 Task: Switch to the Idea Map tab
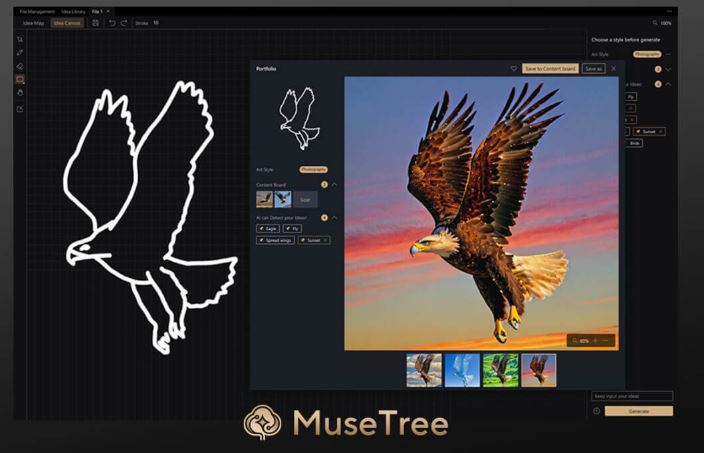pos(33,22)
